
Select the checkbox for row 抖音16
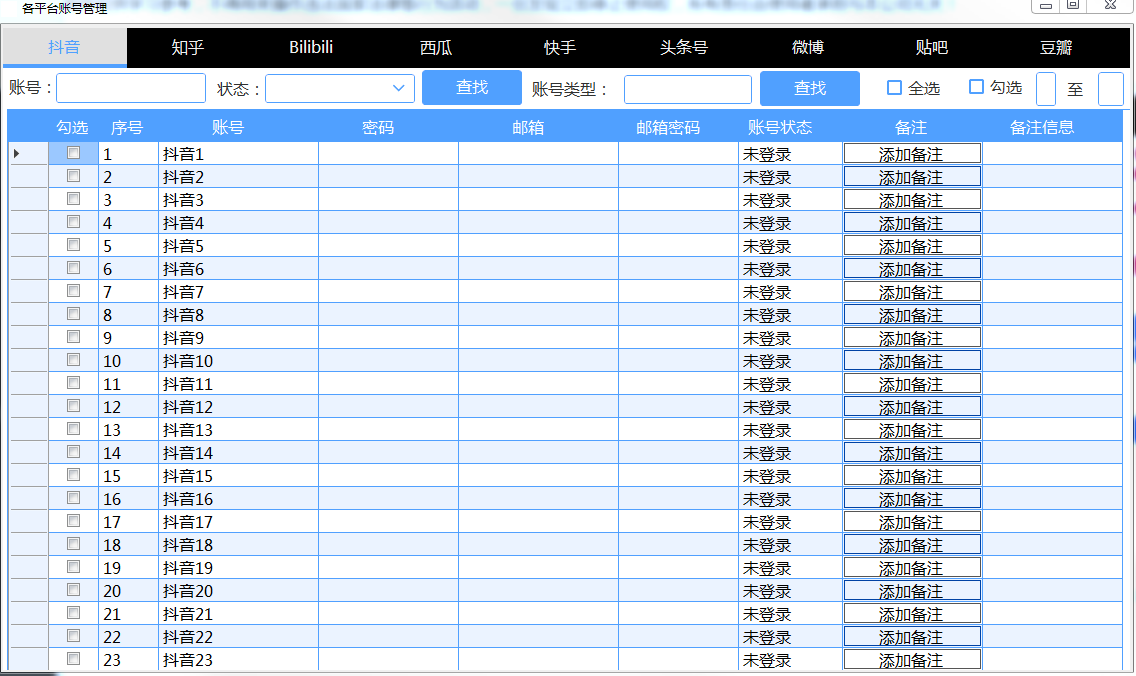point(73,498)
